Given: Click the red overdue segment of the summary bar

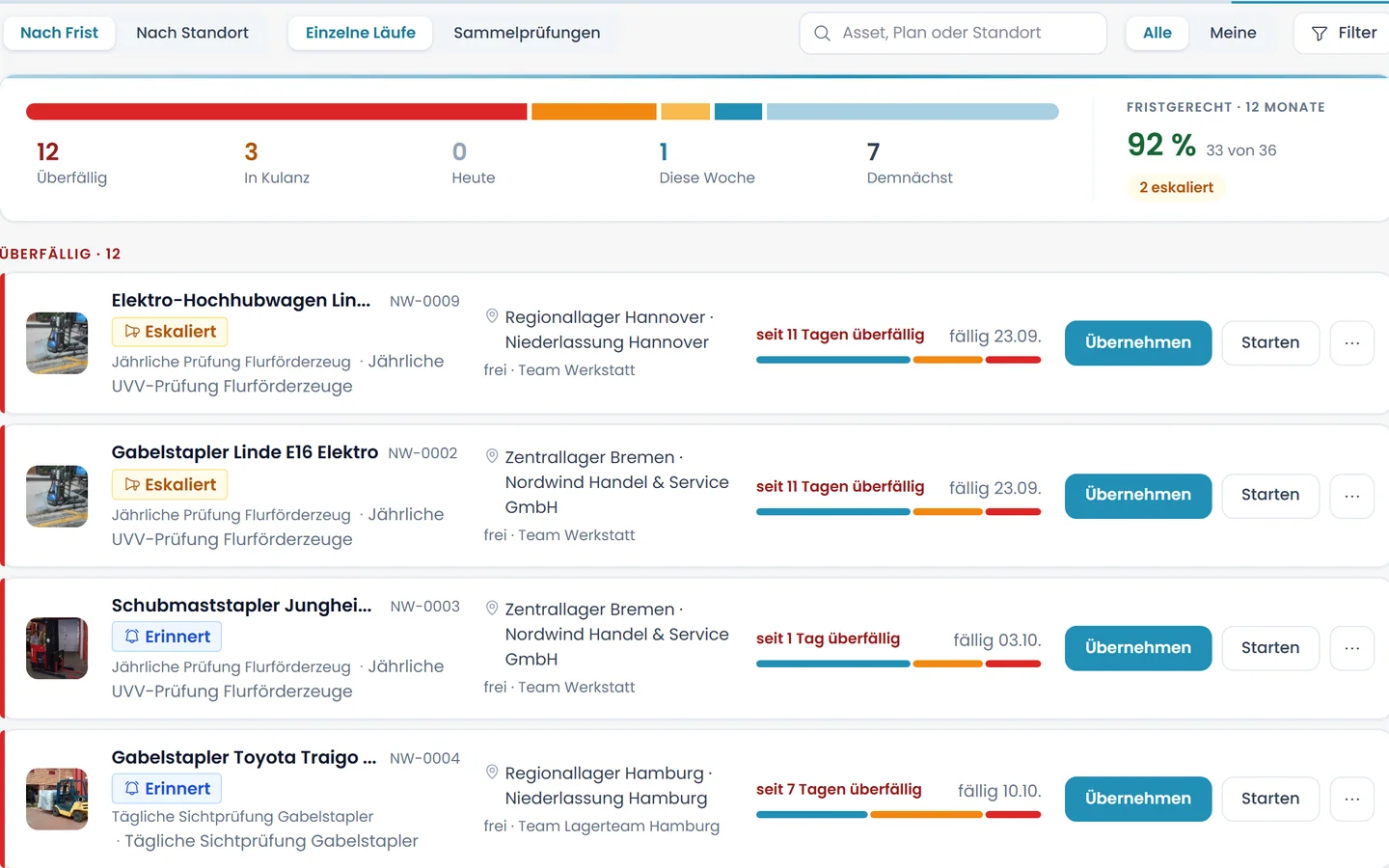Looking at the screenshot, I should pos(277,112).
